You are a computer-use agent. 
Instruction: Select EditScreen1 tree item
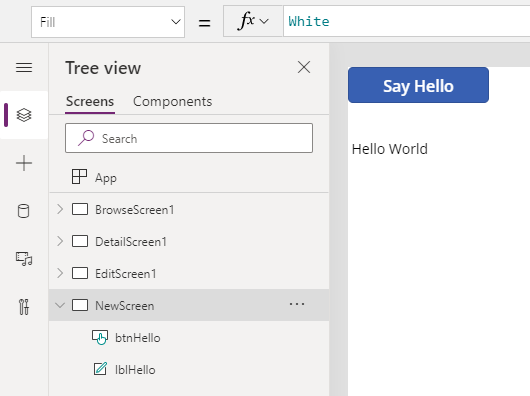[x=189, y=273]
